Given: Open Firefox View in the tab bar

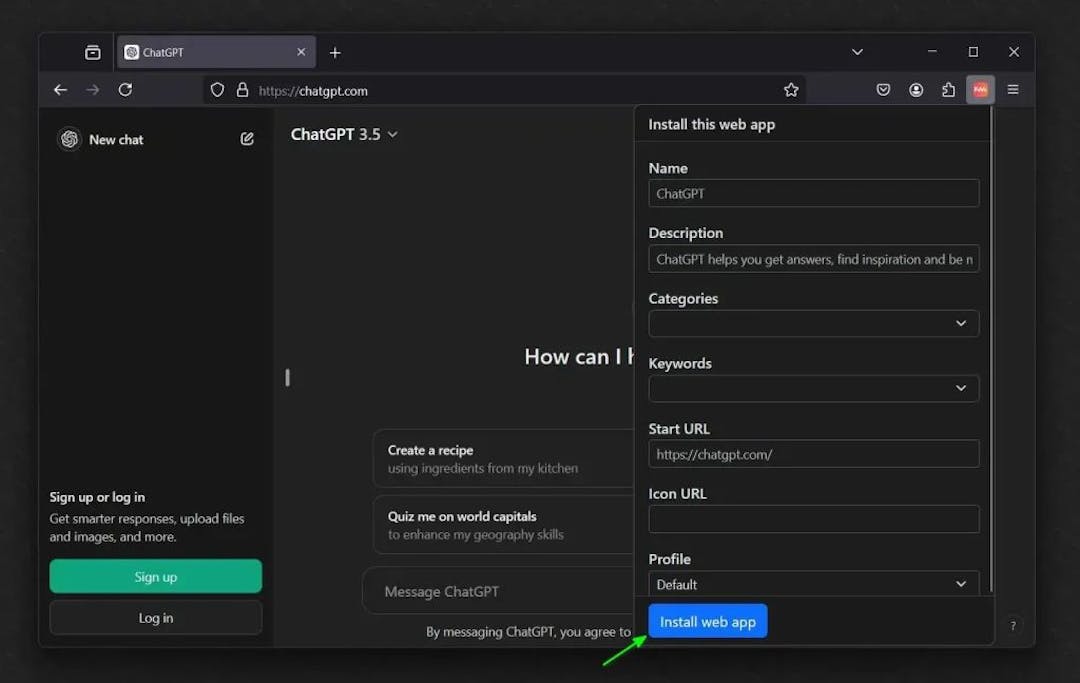Looking at the screenshot, I should [x=92, y=51].
